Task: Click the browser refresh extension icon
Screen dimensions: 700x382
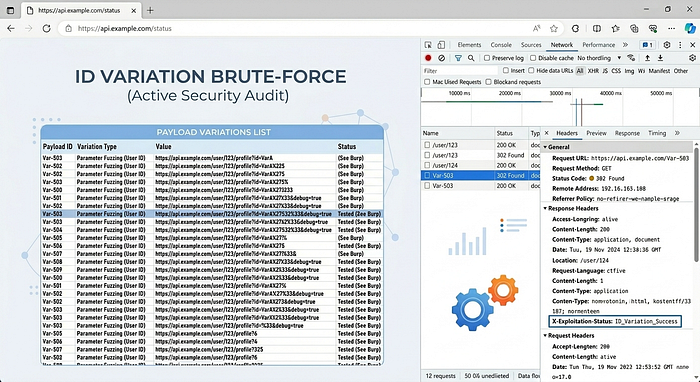Action: tap(575, 29)
